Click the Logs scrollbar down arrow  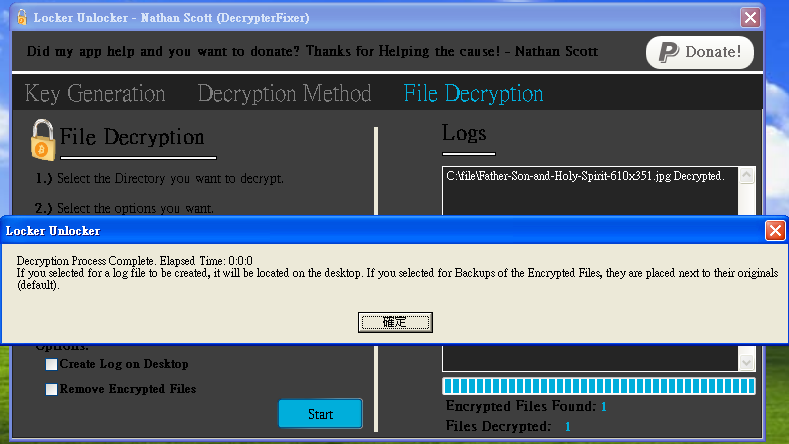[x=746, y=362]
